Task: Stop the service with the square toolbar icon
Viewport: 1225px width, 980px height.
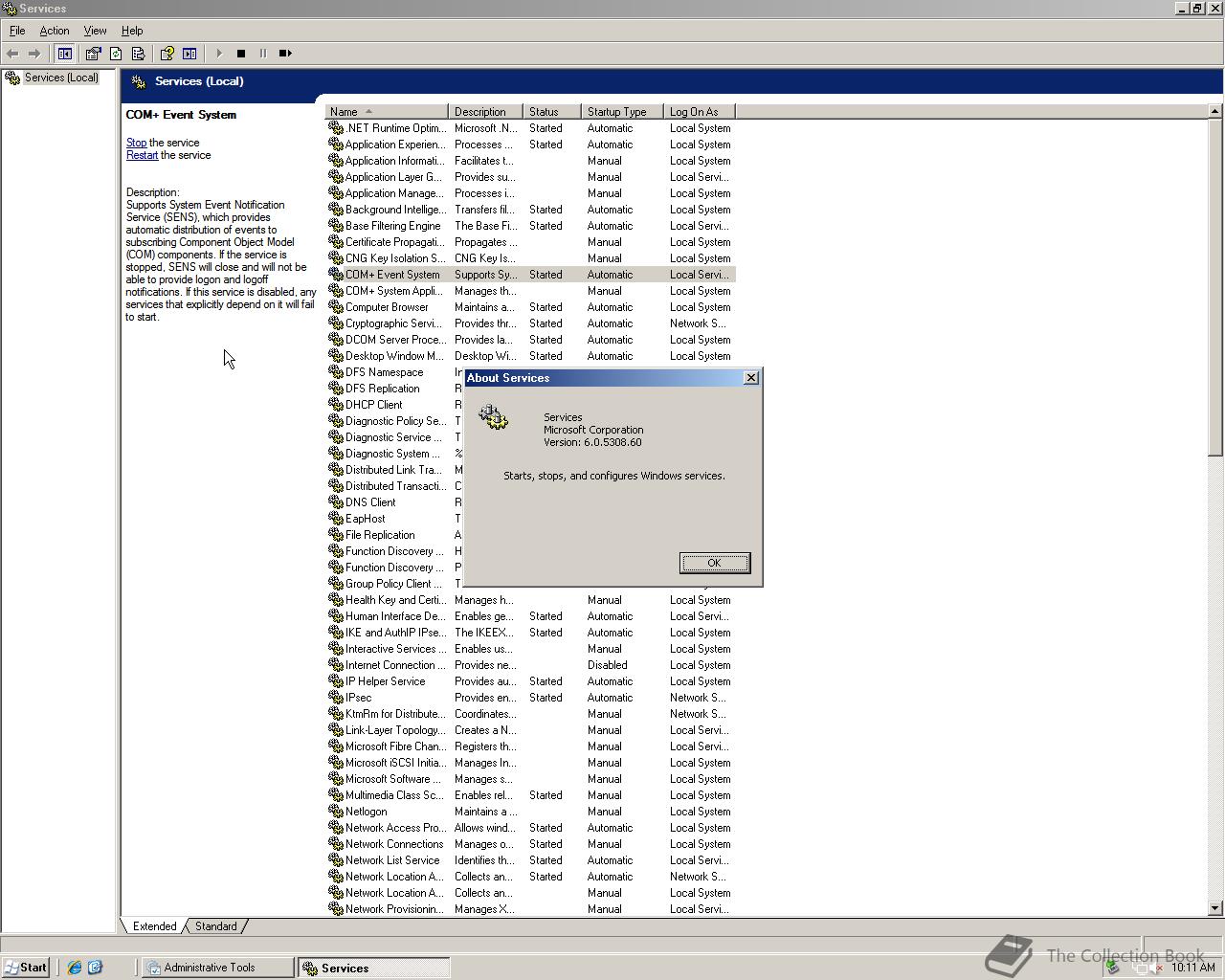Action: point(241,54)
